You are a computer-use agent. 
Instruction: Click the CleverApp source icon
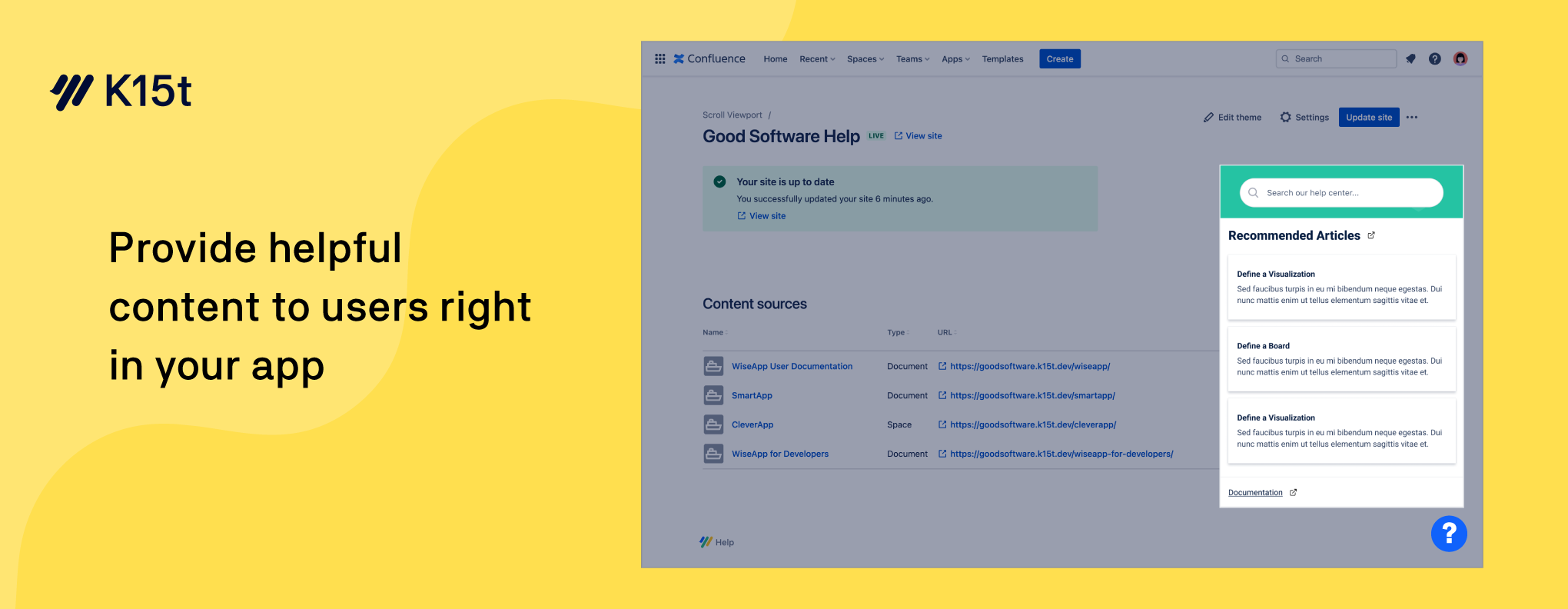(x=713, y=424)
